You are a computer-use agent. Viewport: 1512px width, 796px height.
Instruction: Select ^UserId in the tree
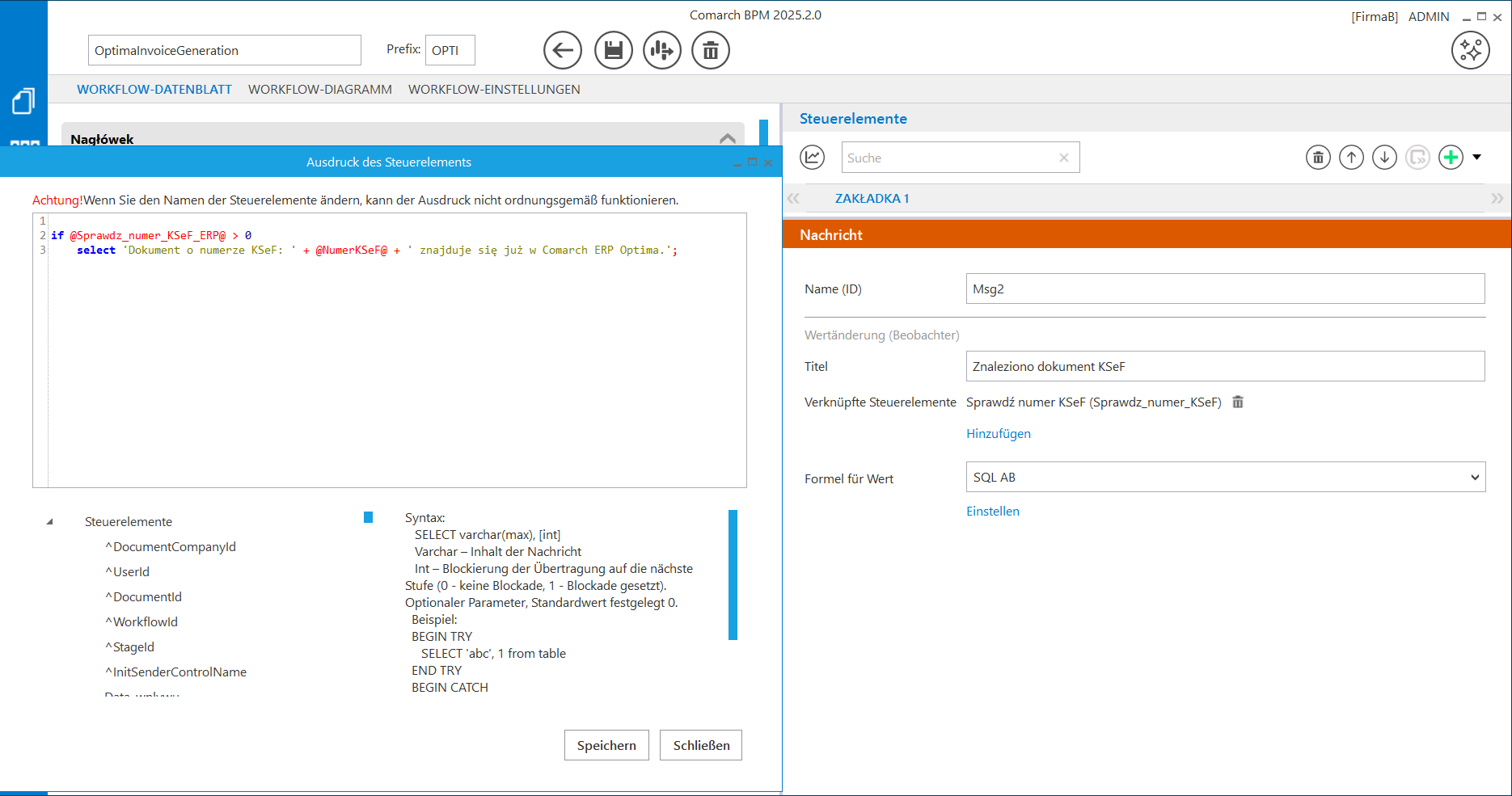[127, 571]
